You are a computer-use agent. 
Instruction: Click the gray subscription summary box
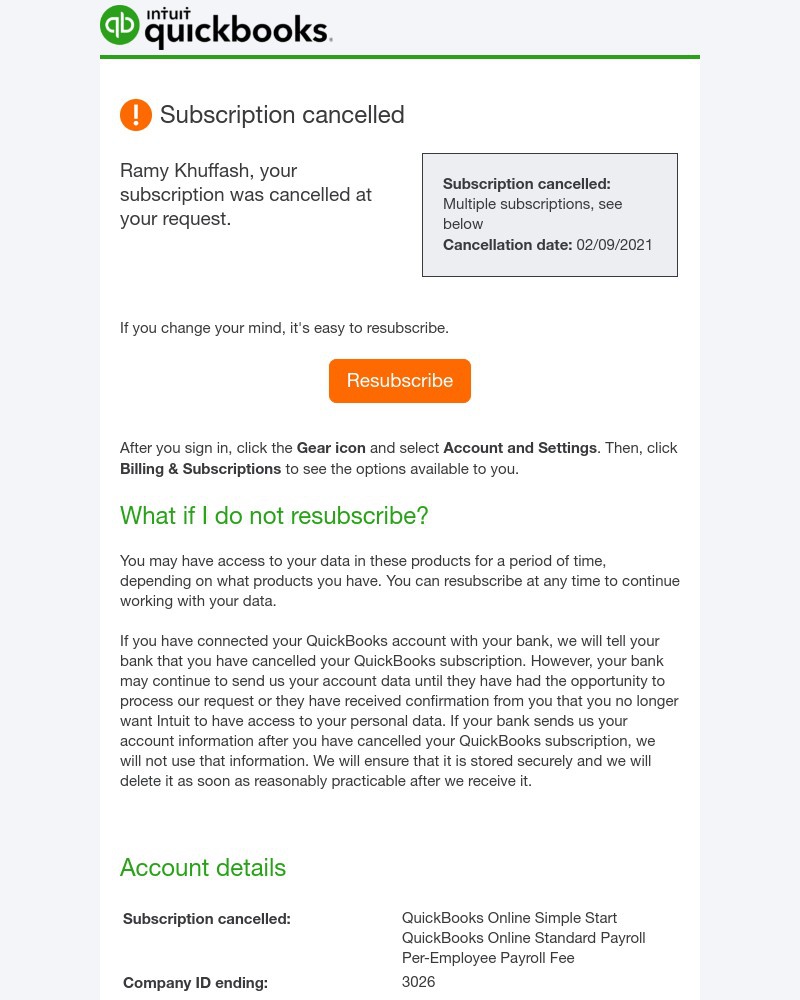coord(549,214)
